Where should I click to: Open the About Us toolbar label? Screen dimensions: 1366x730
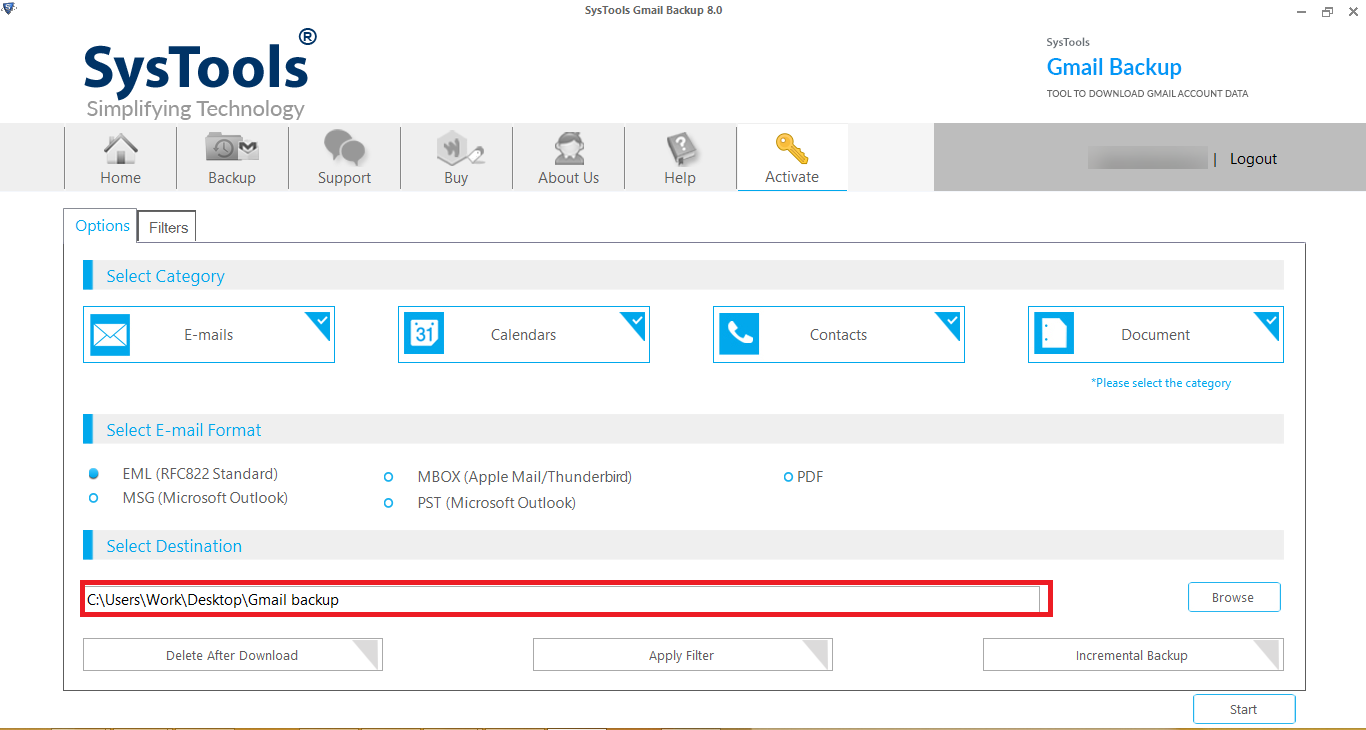569,178
